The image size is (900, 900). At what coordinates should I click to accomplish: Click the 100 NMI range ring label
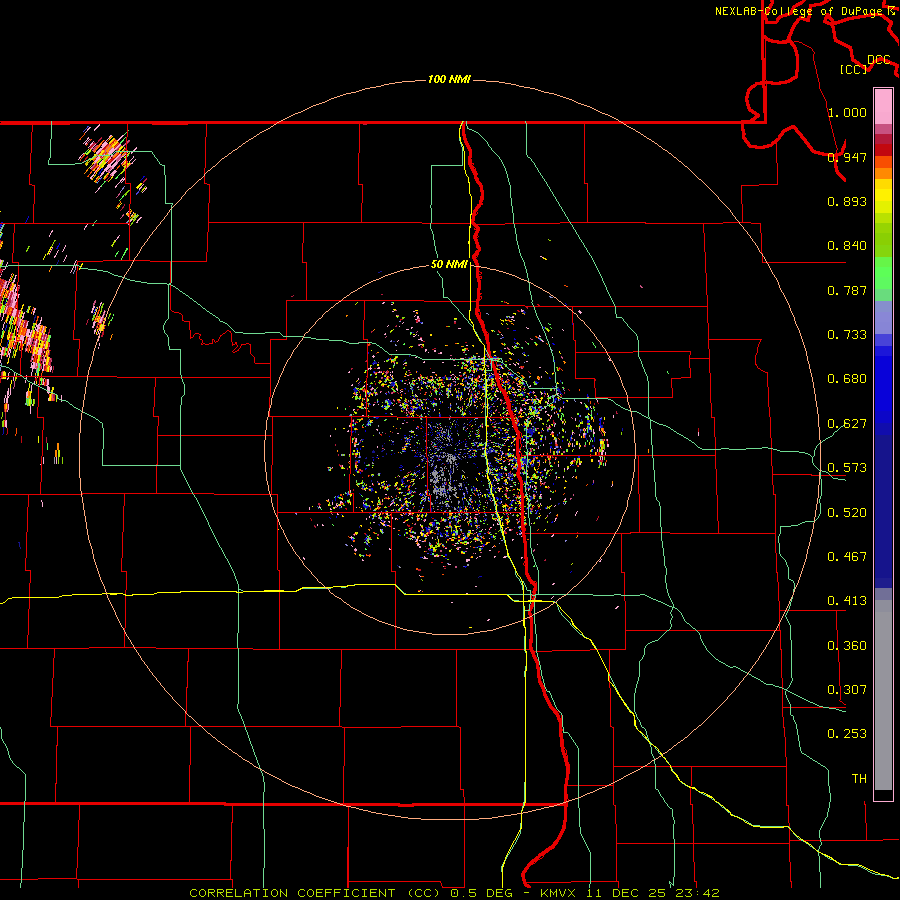point(449,79)
